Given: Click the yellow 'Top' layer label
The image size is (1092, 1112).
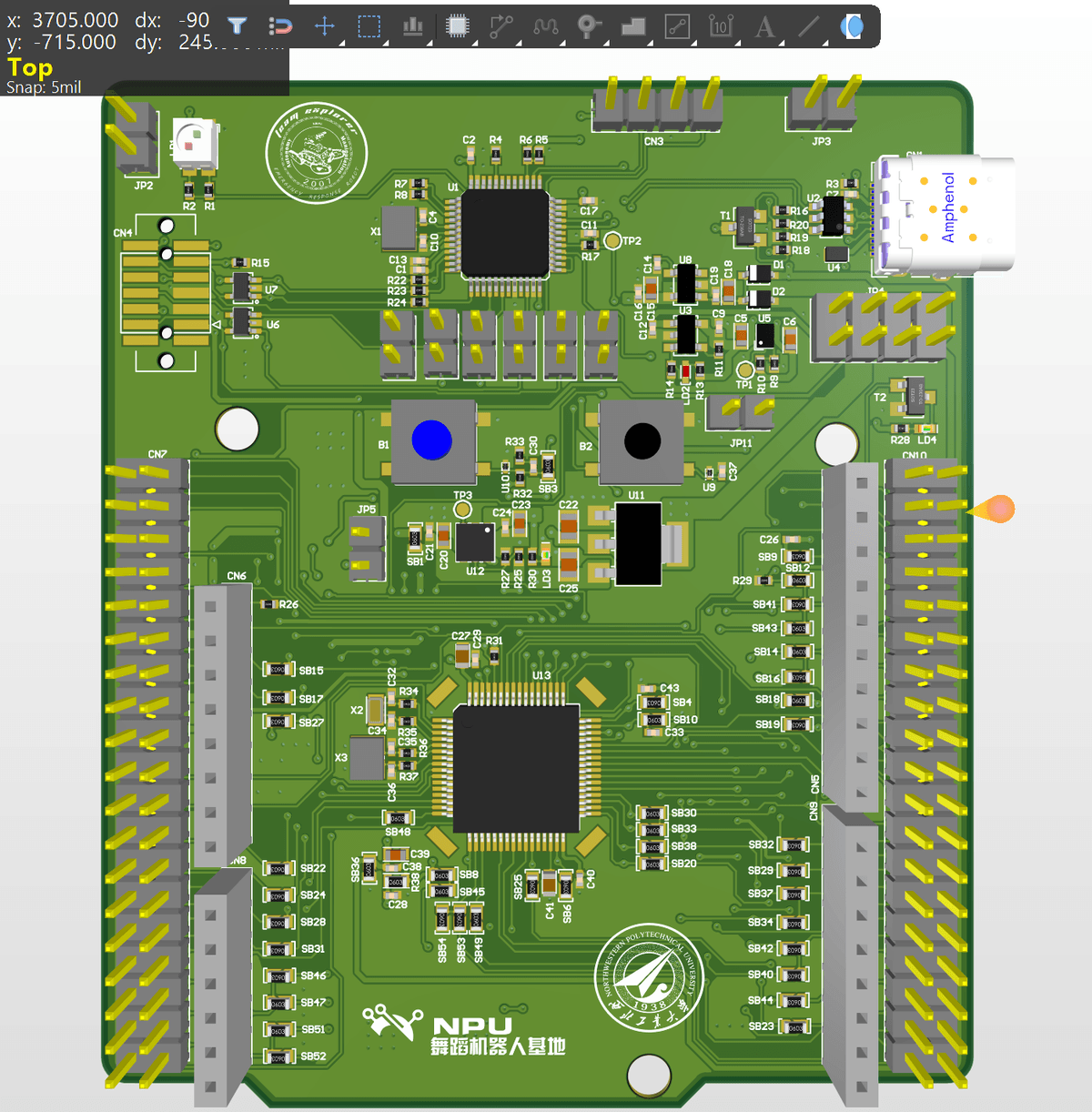Looking at the screenshot, I should (x=30, y=67).
